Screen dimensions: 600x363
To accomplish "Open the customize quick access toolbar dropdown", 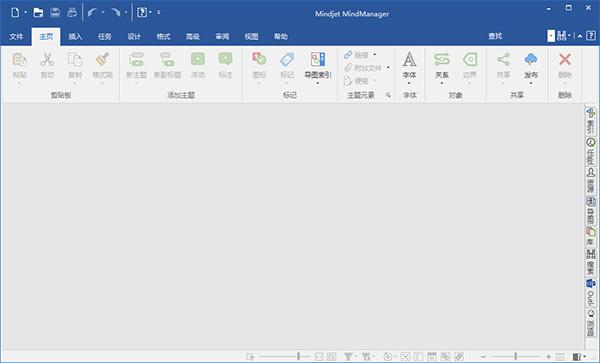I will click(158, 13).
